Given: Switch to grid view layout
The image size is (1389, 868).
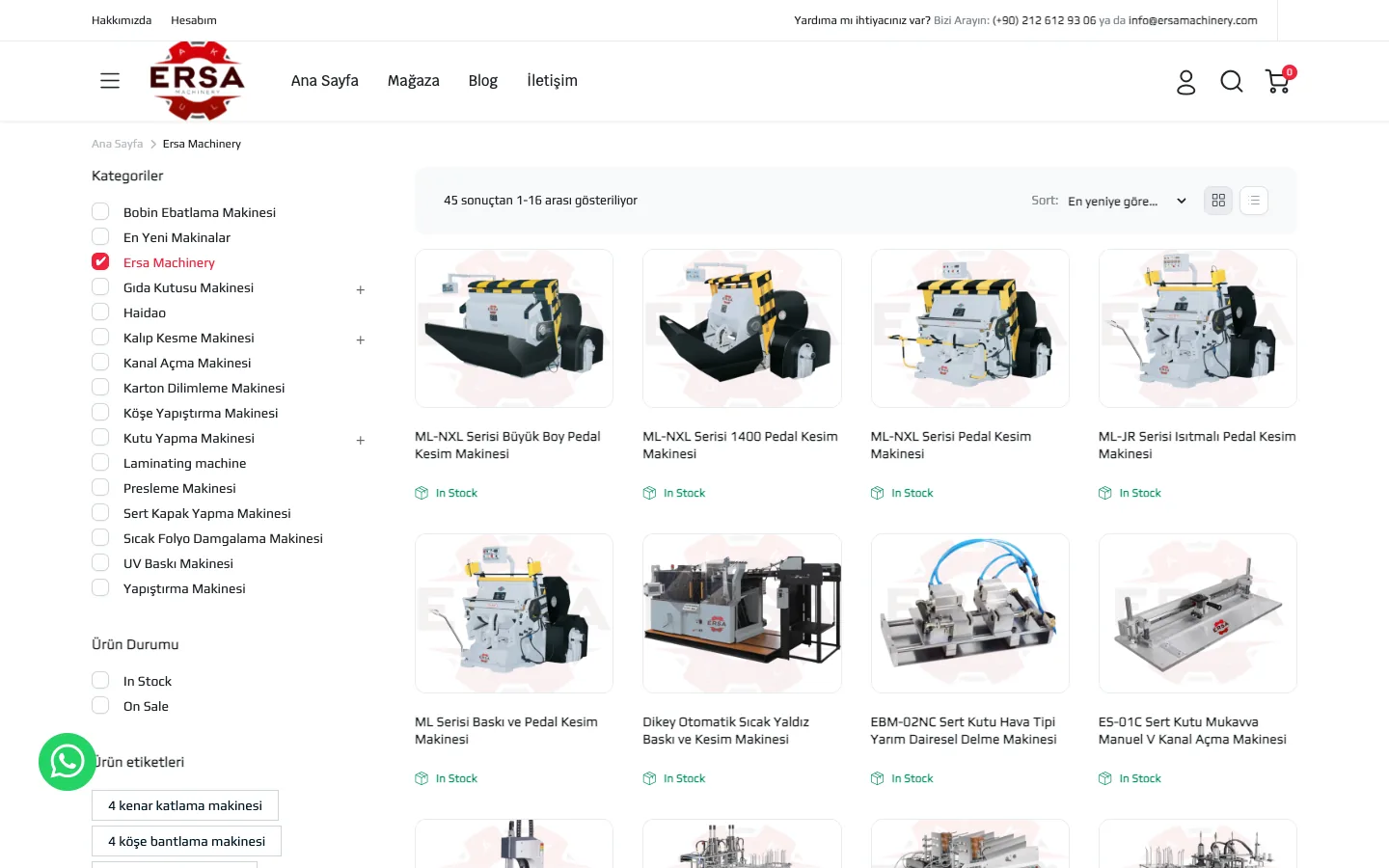Looking at the screenshot, I should tap(1218, 201).
